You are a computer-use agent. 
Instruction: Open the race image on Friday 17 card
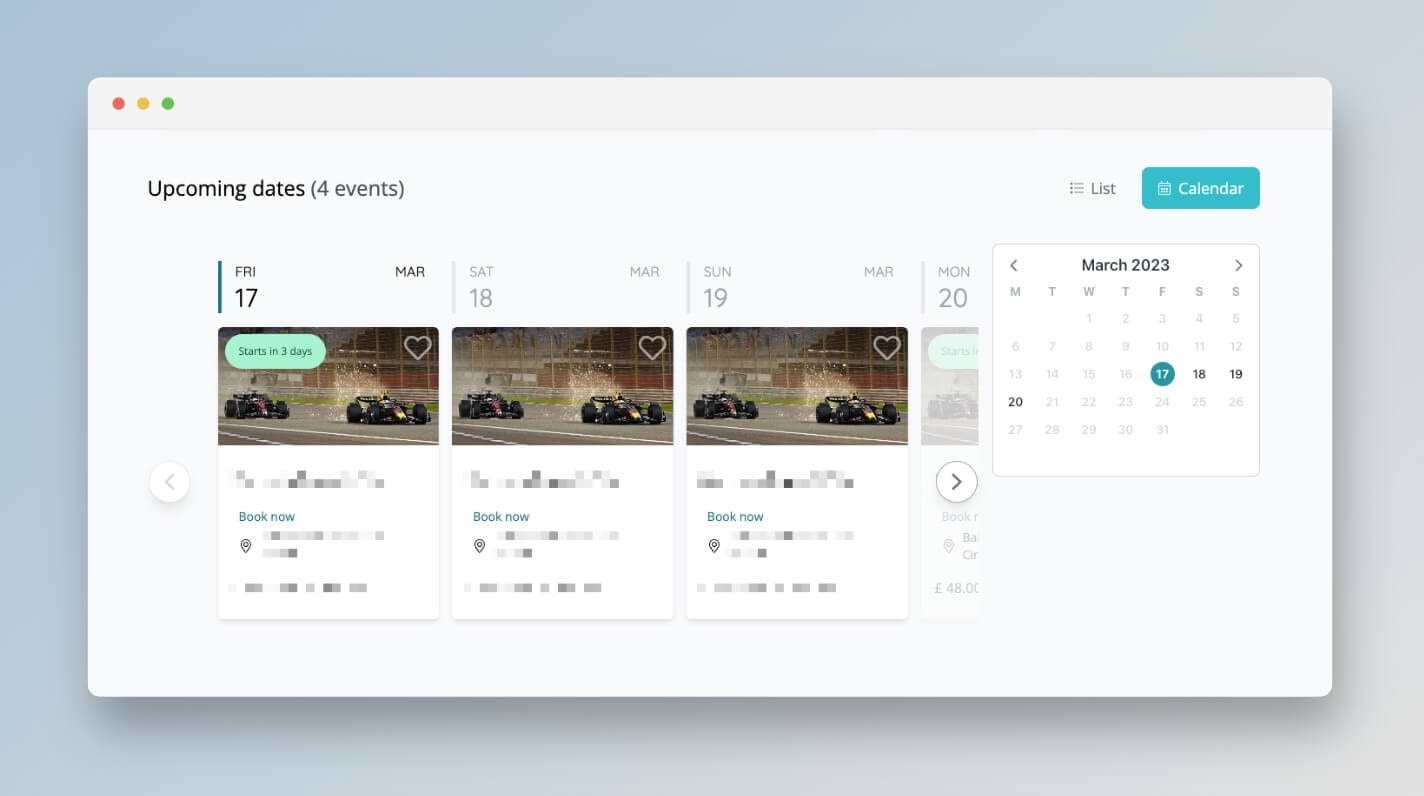[328, 386]
